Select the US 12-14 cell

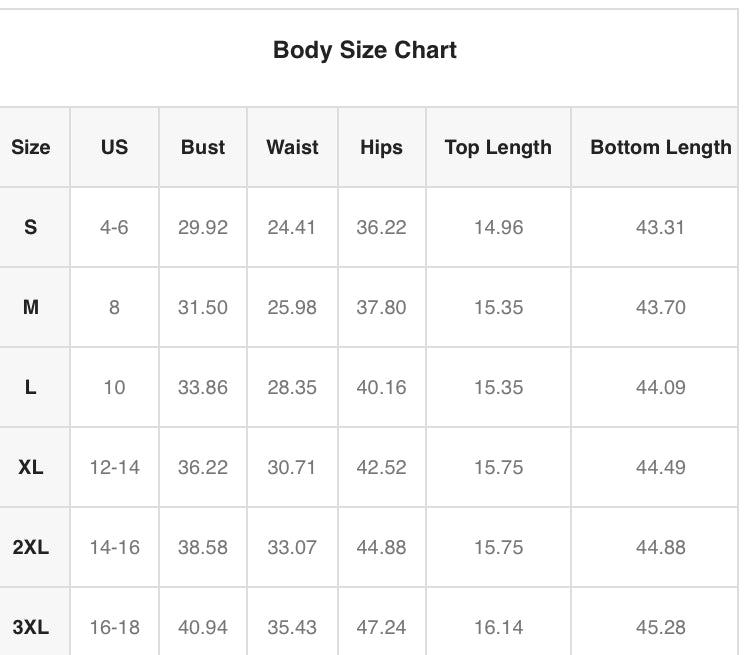(114, 467)
